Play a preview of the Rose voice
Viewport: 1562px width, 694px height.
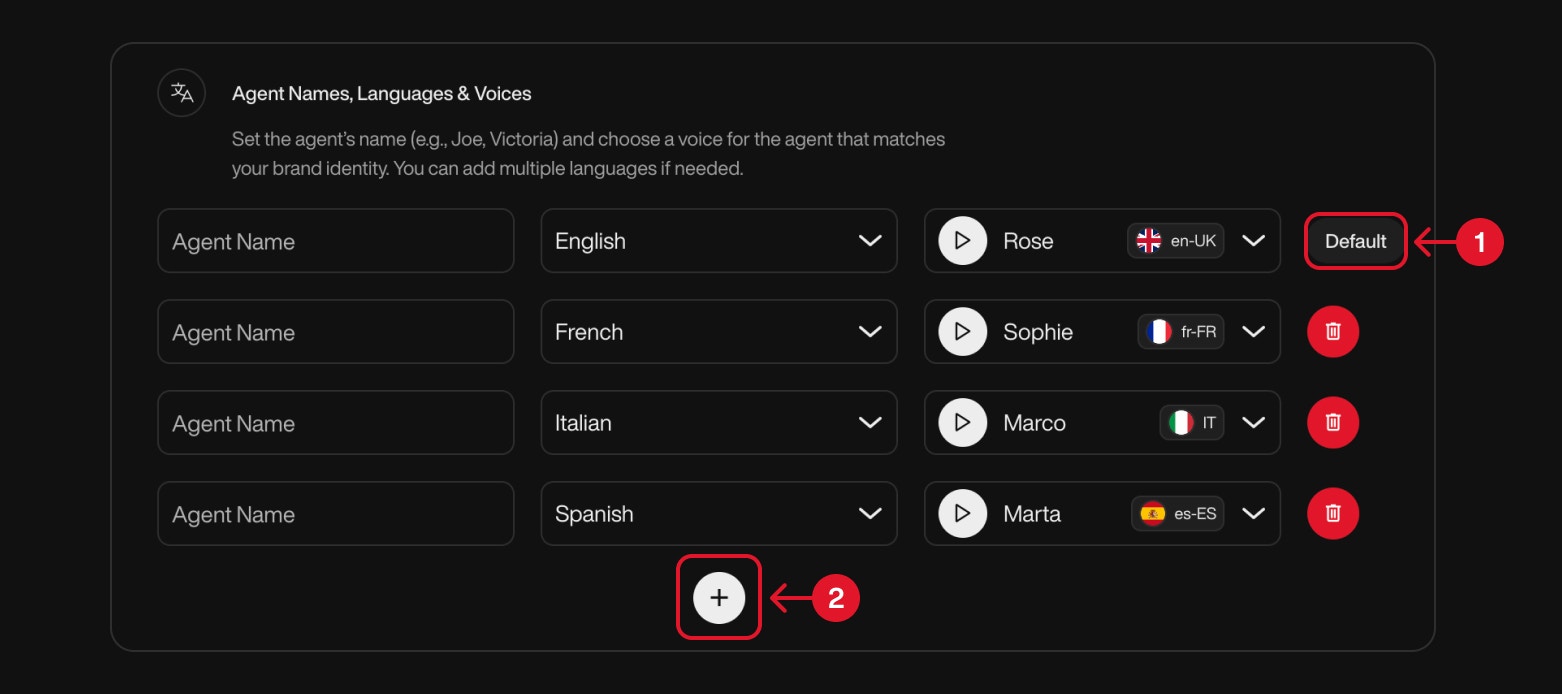point(961,240)
